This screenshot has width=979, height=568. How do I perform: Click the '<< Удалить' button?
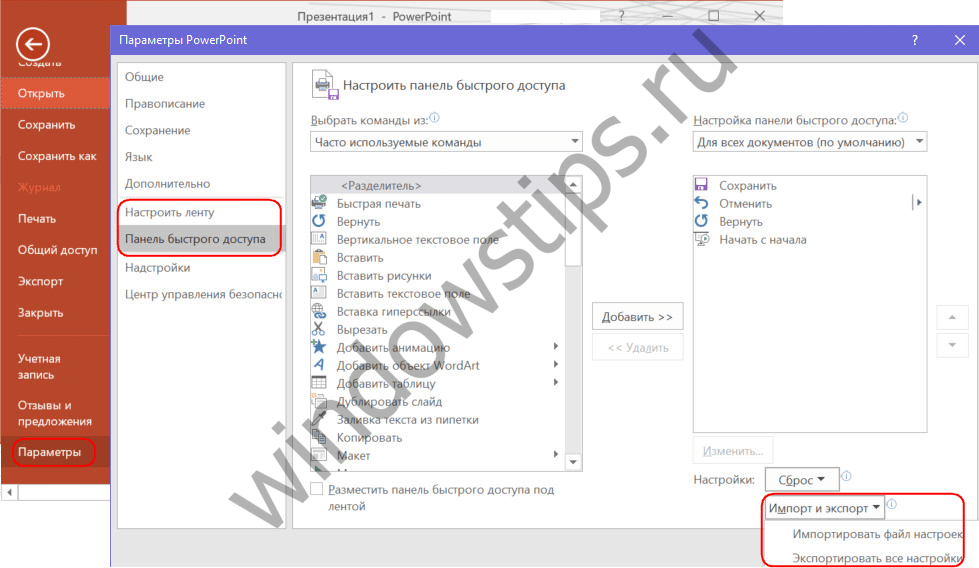(637, 347)
